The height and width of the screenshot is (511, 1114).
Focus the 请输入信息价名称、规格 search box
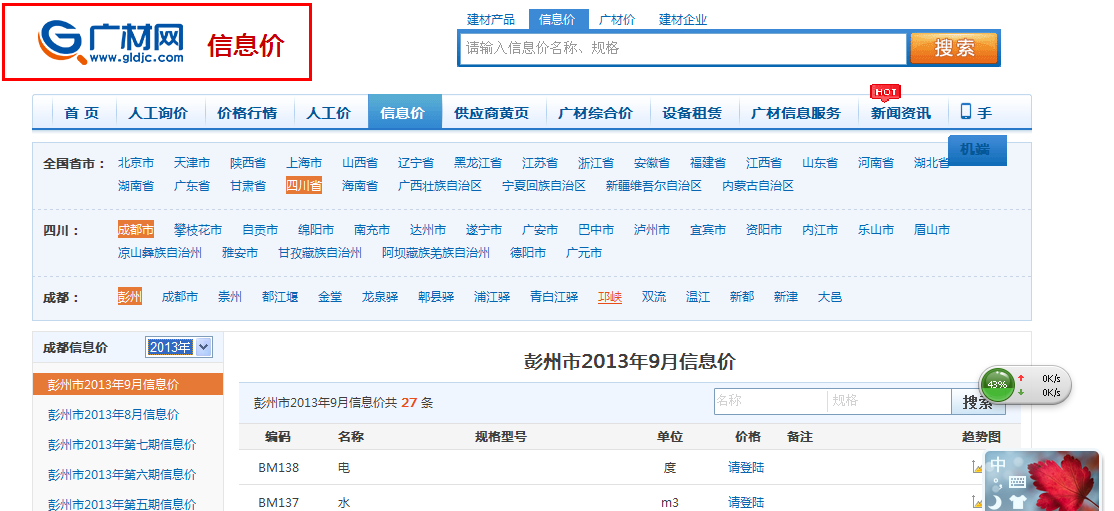click(684, 48)
